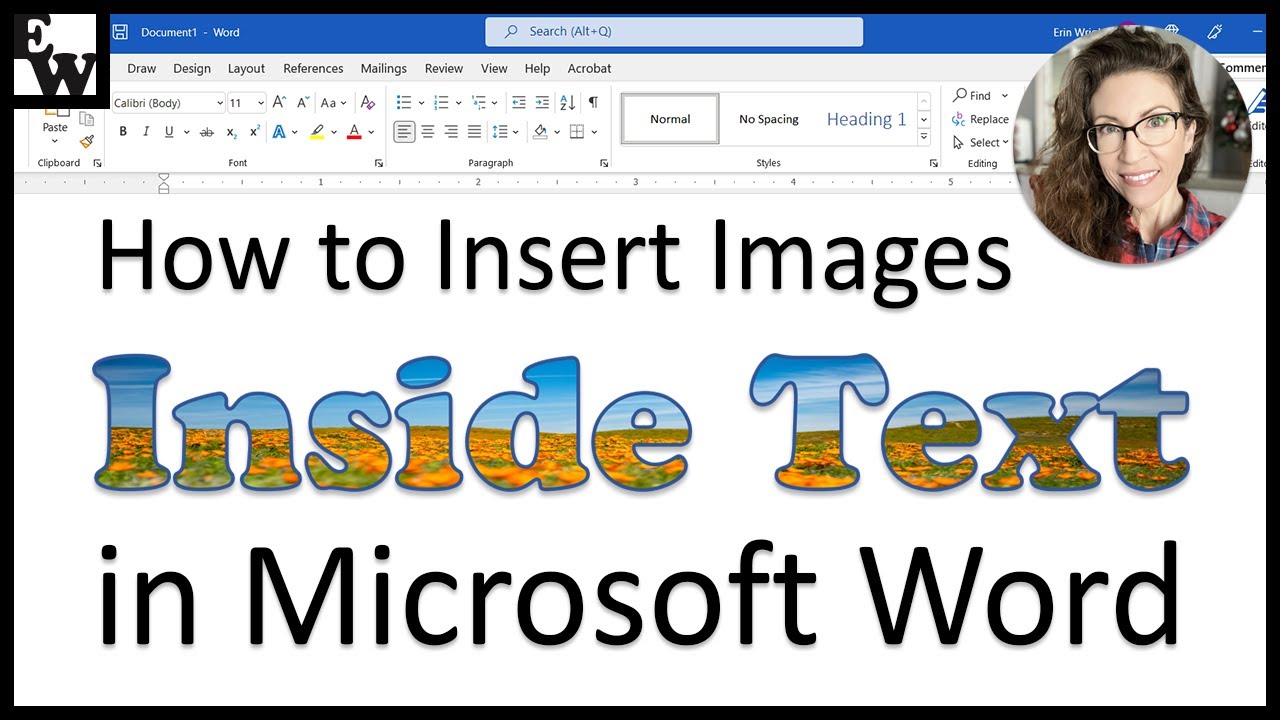The height and width of the screenshot is (720, 1280).
Task: Decrease font size with the shrink font icon
Action: 303,103
